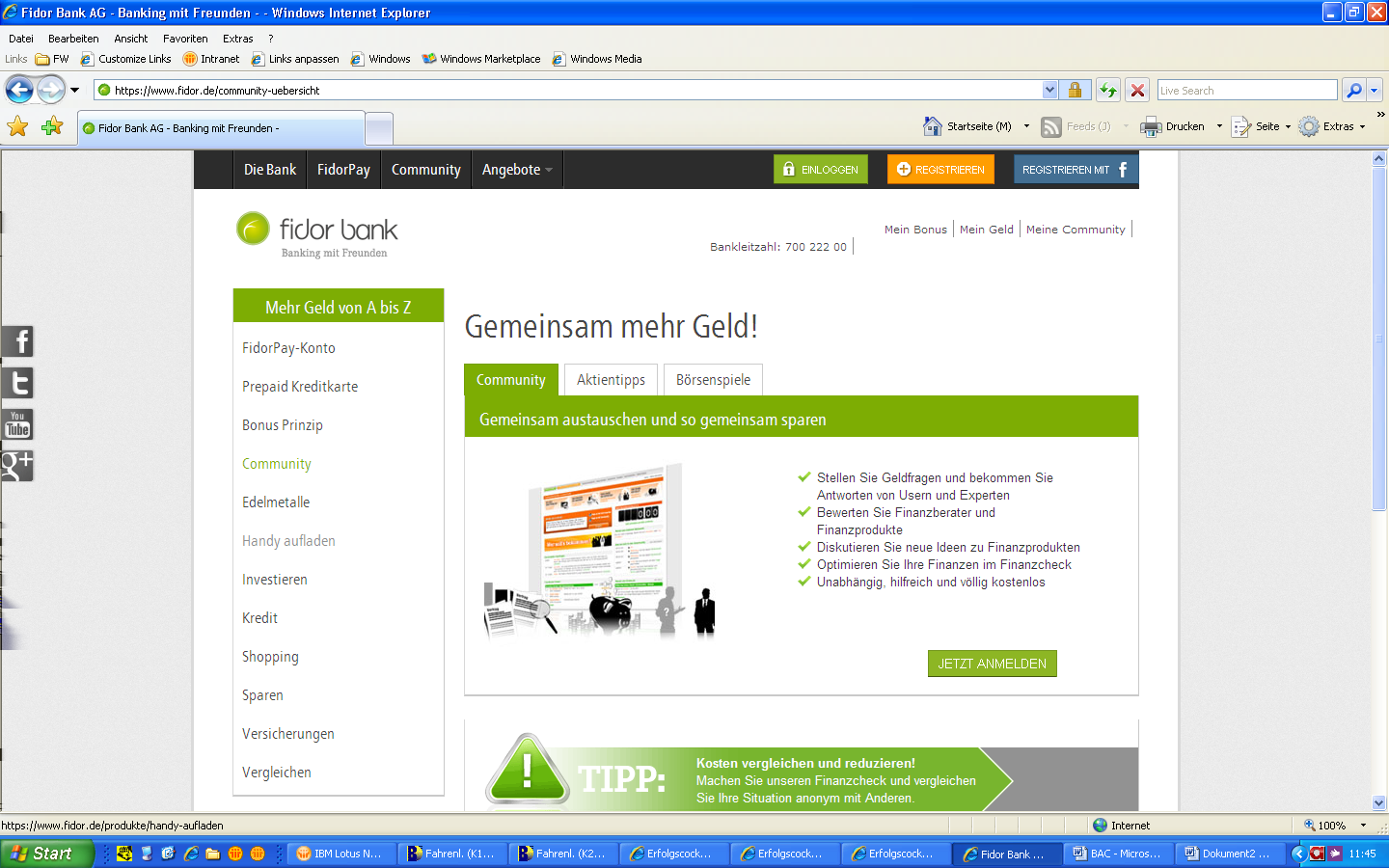Open Die Bank in site navigation
Screen dimensions: 1389x868
(x=270, y=170)
